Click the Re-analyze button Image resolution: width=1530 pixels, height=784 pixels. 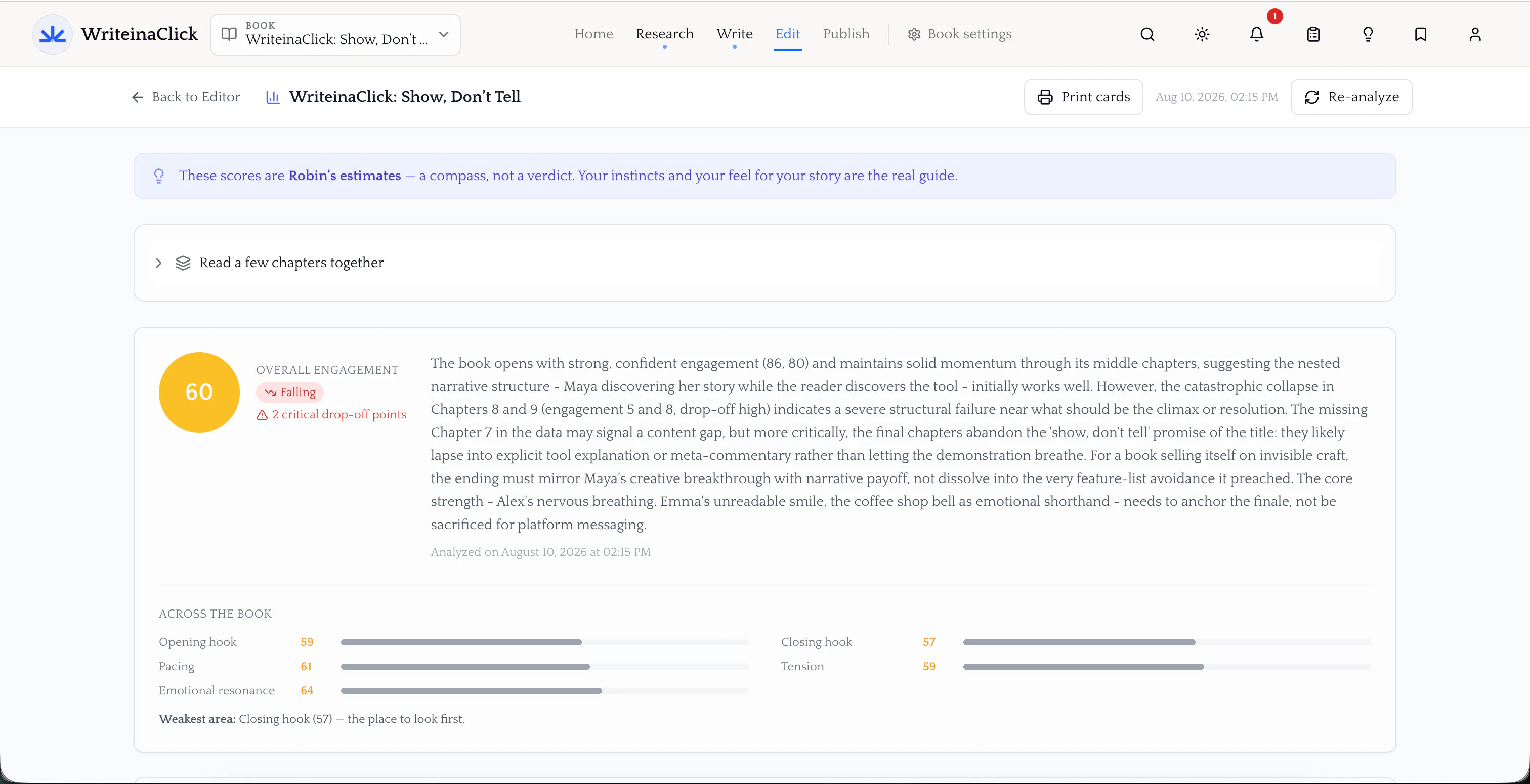click(1351, 97)
